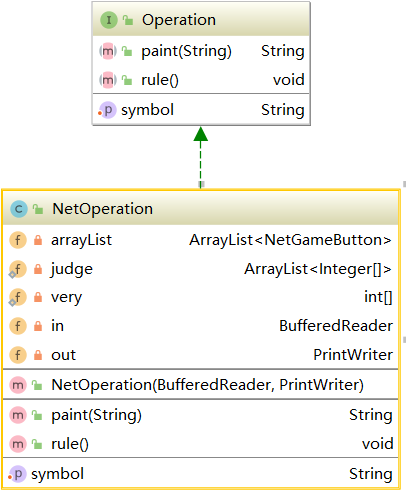Select the paint(String) method in NetOperation

click(200, 415)
